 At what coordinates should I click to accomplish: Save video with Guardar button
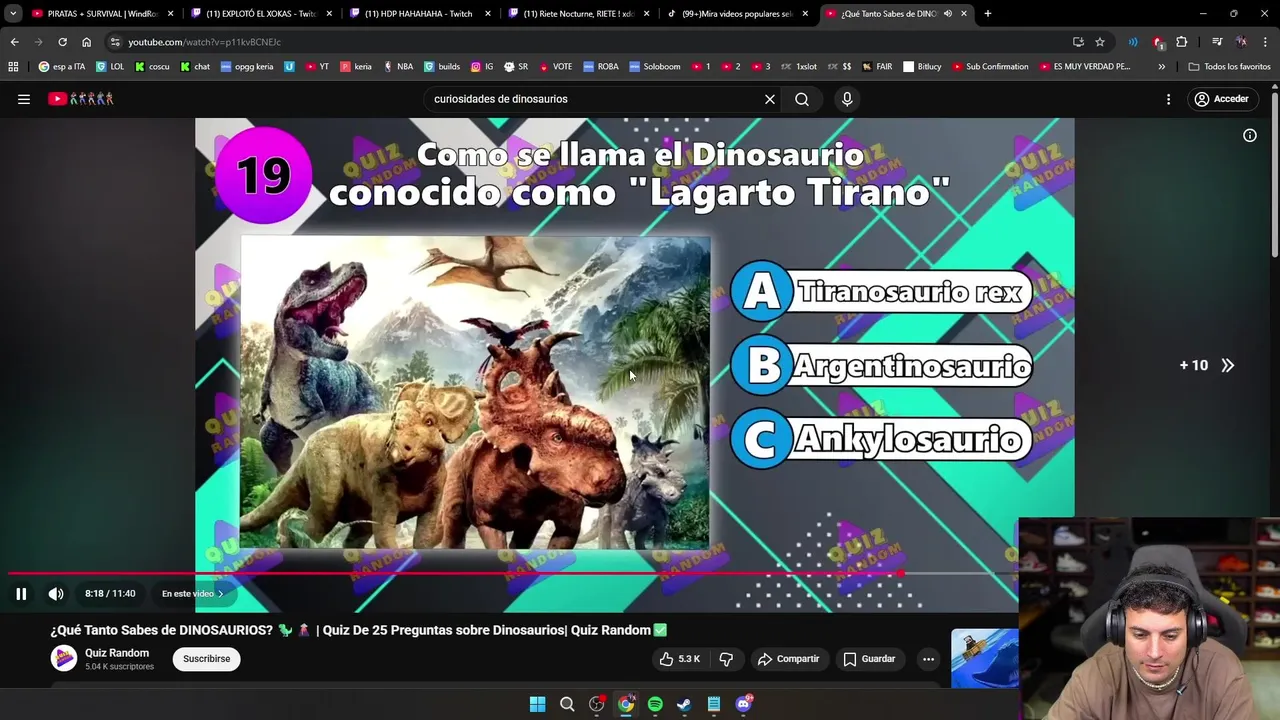click(869, 659)
